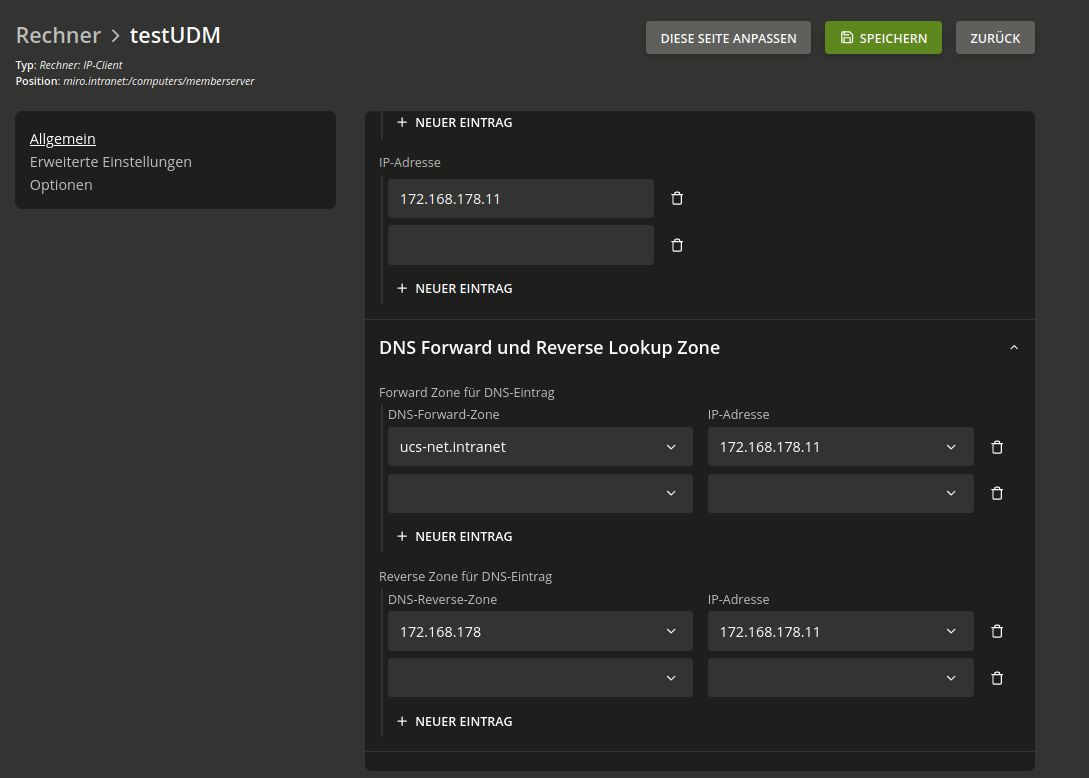Image resolution: width=1089 pixels, height=778 pixels.
Task: Switch to Erweiterte Einstellungen tab
Action: 110,162
